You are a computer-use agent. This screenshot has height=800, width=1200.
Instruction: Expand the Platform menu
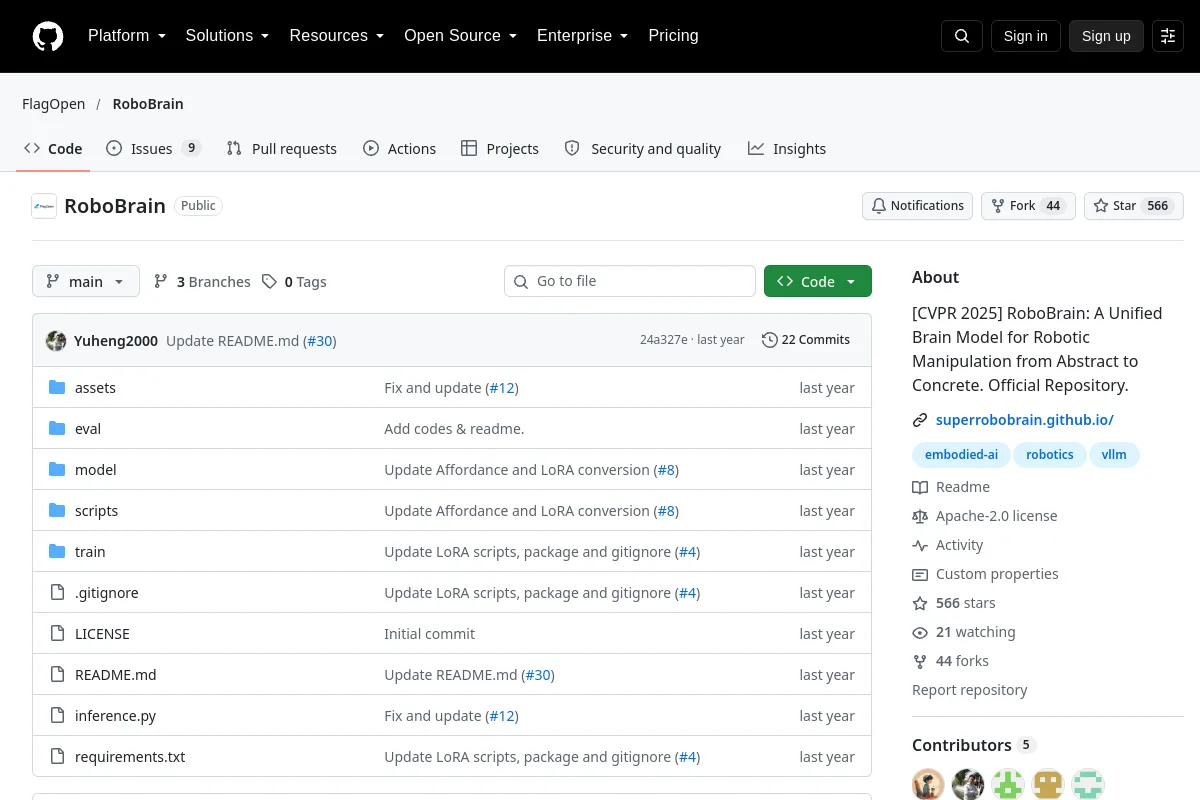[x=126, y=36]
